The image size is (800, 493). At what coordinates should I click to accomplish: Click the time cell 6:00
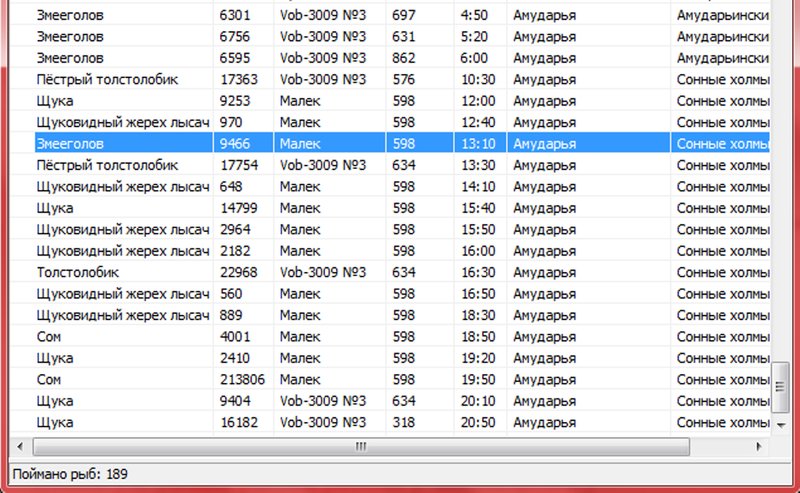[x=474, y=58]
